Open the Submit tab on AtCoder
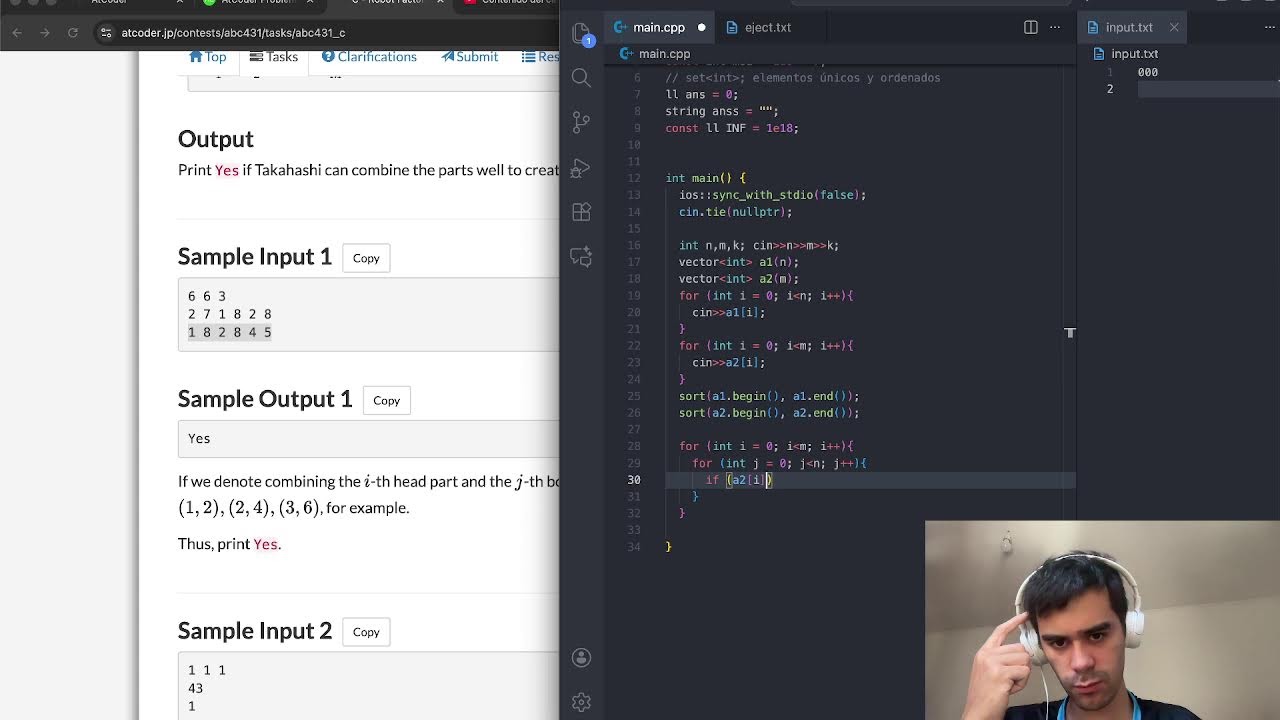The height and width of the screenshot is (720, 1280). coord(470,57)
